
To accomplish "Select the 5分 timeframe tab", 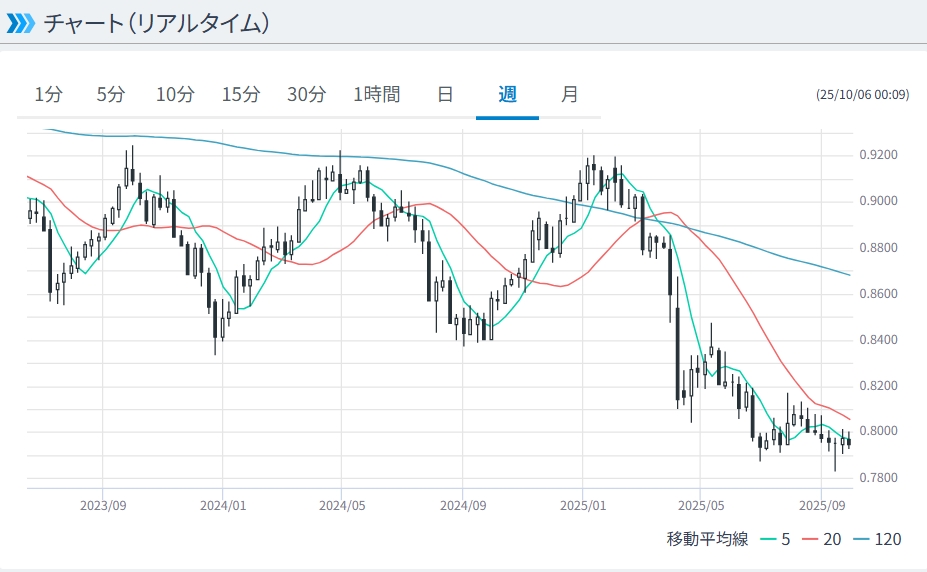I will (x=111, y=95).
